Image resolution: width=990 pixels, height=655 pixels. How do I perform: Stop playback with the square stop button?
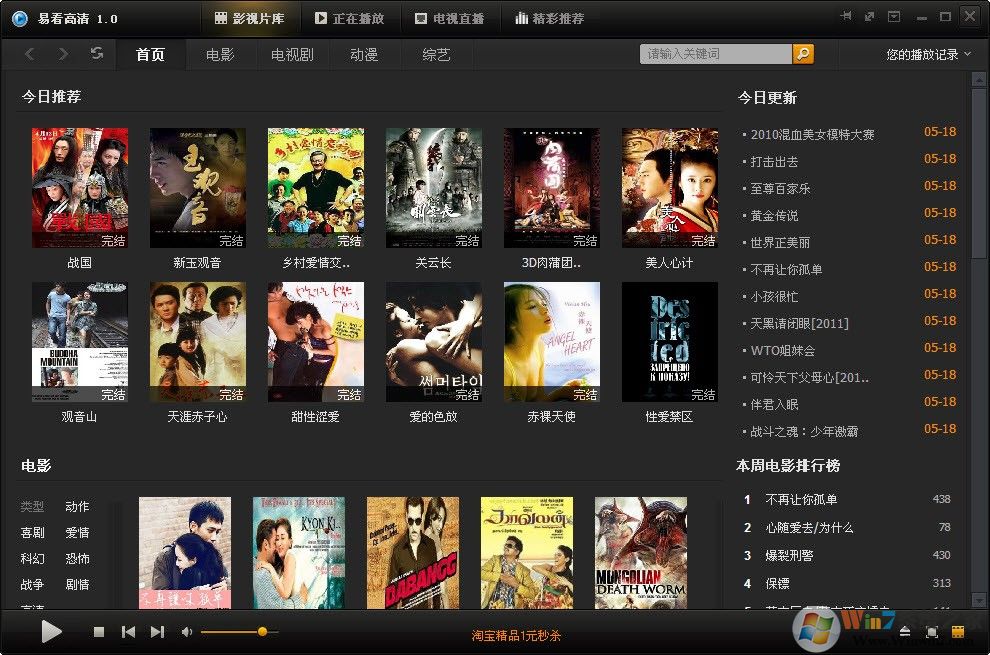click(98, 632)
